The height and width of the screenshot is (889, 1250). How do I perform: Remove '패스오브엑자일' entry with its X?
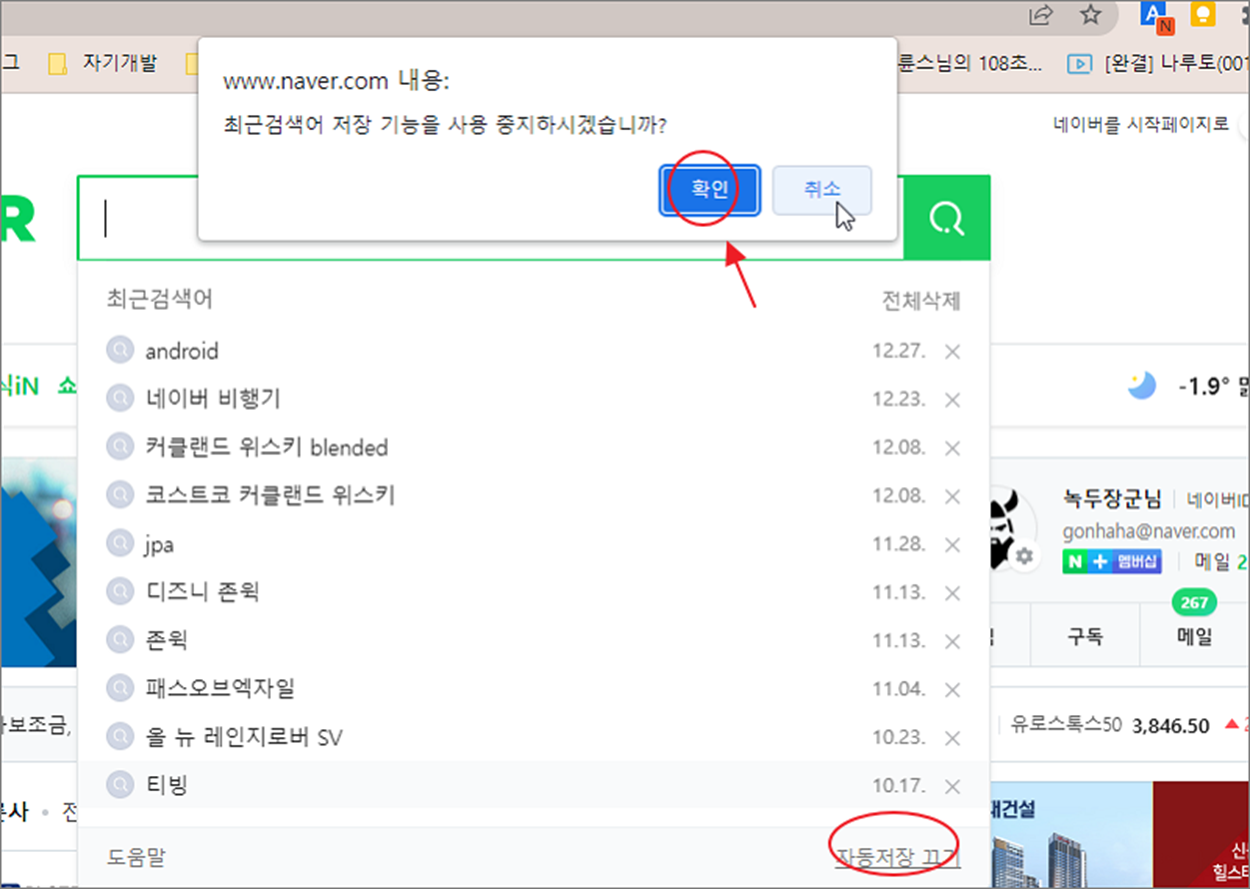click(952, 689)
